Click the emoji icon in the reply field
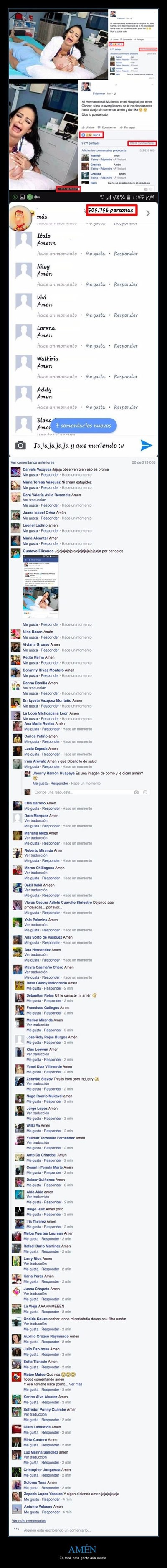Viewport: 167px width, 1568px height. click(x=145, y=792)
